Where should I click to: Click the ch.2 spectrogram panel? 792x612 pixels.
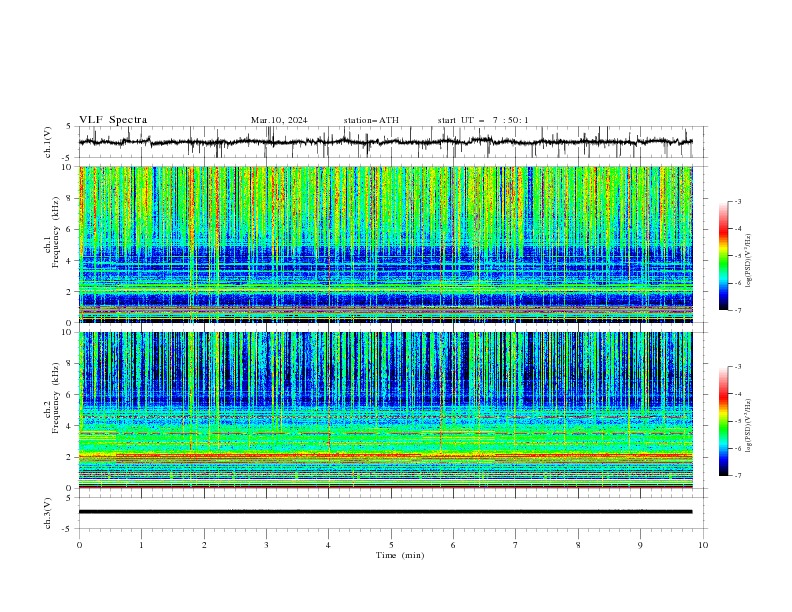386,410
